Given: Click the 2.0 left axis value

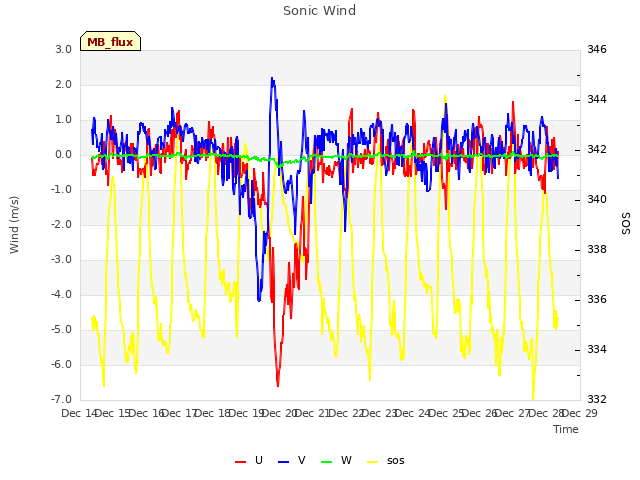Looking at the screenshot, I should (x=63, y=85).
